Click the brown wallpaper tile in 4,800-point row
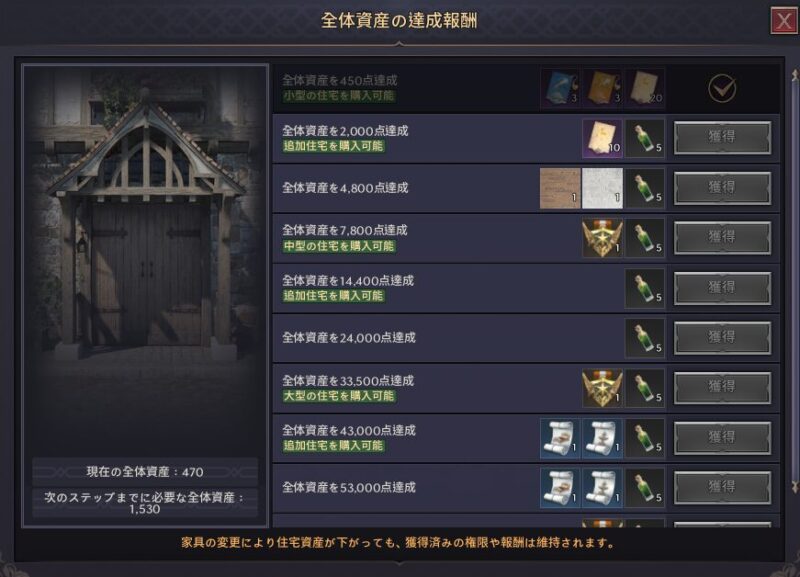This screenshot has height=577, width=800. (560, 188)
